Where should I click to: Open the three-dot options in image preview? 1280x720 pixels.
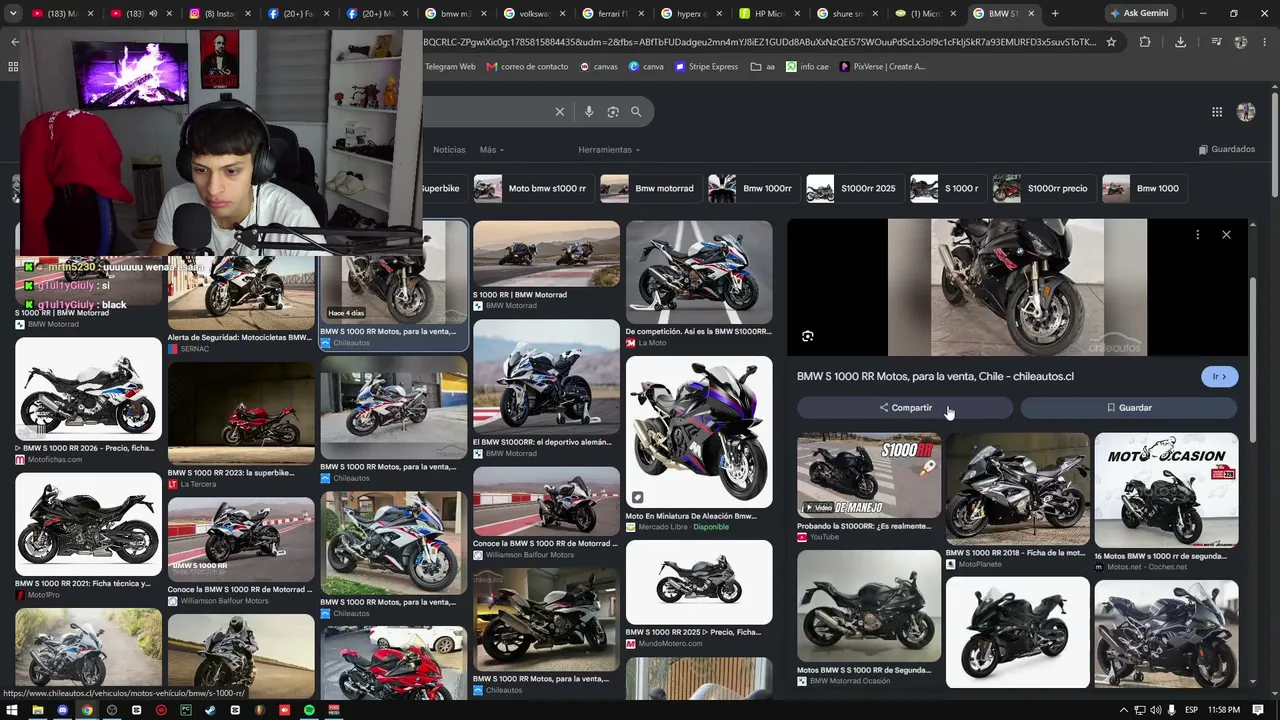coord(1197,234)
